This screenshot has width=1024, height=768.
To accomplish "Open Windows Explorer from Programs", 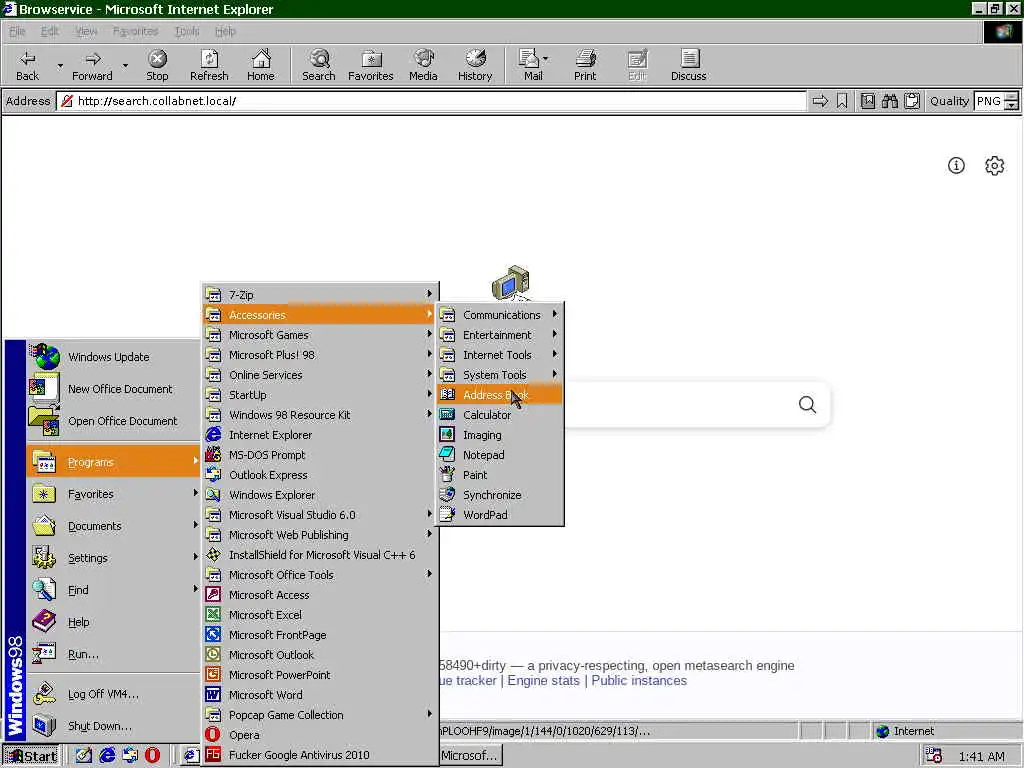I will pyautogui.click(x=319, y=495).
